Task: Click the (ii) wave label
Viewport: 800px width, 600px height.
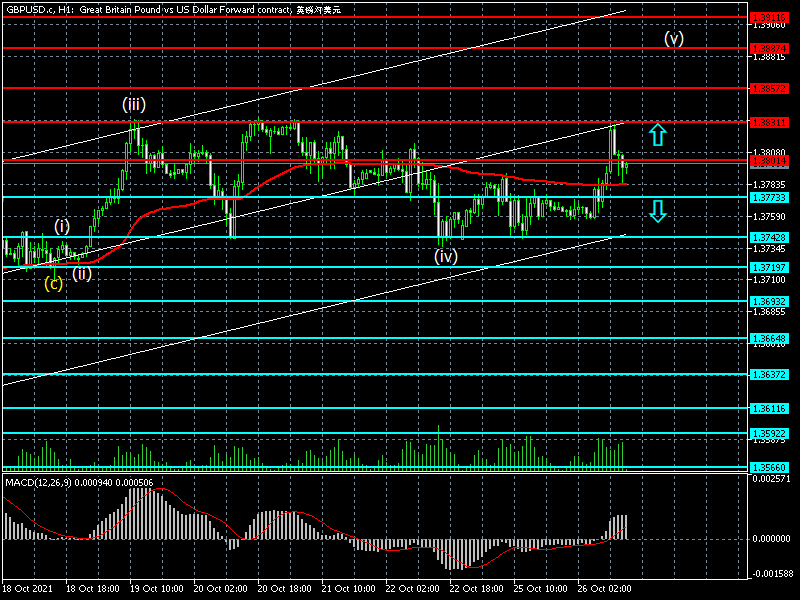Action: [82, 274]
